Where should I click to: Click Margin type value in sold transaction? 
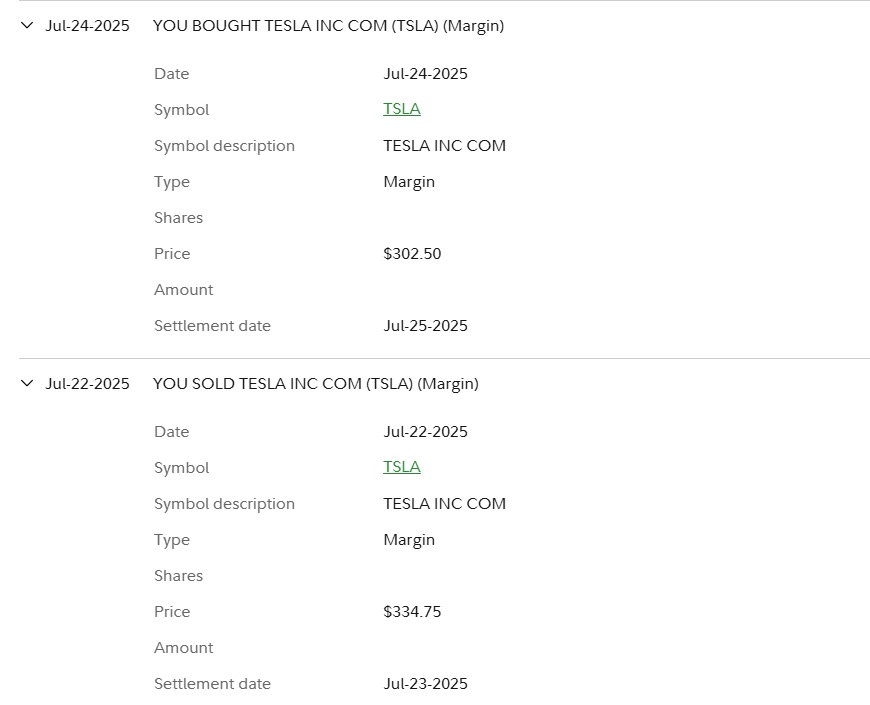click(409, 540)
